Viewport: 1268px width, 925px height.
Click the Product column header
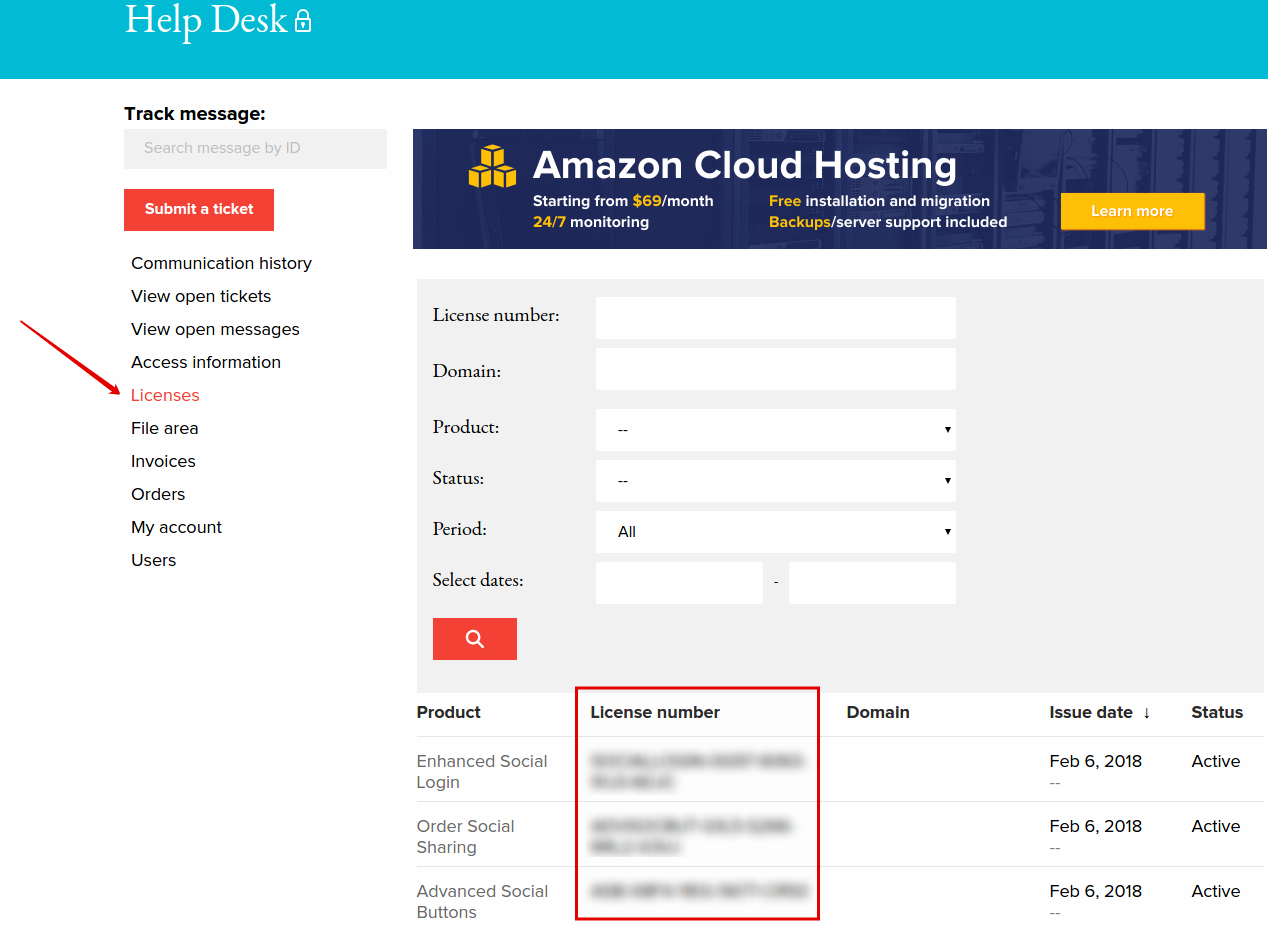[x=448, y=712]
